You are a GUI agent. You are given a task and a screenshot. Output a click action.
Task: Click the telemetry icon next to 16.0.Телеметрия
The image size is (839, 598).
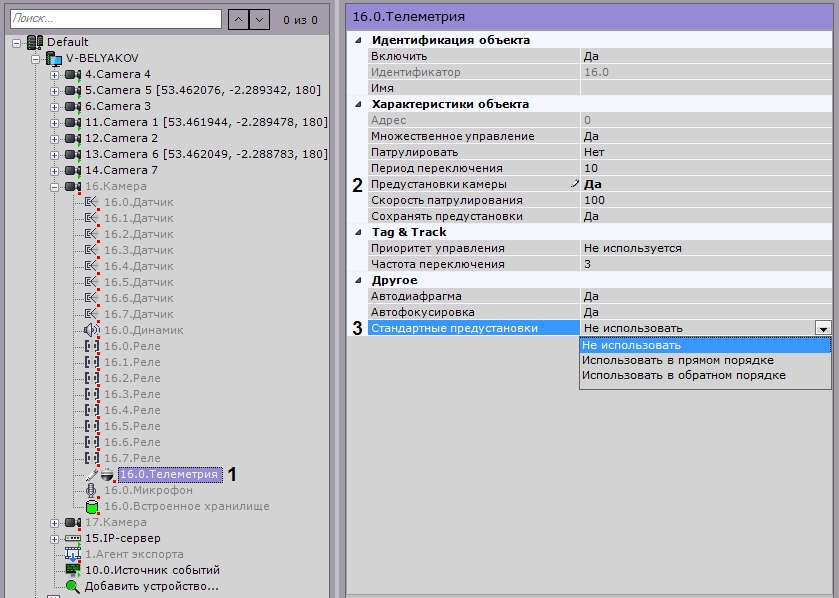(x=108, y=474)
